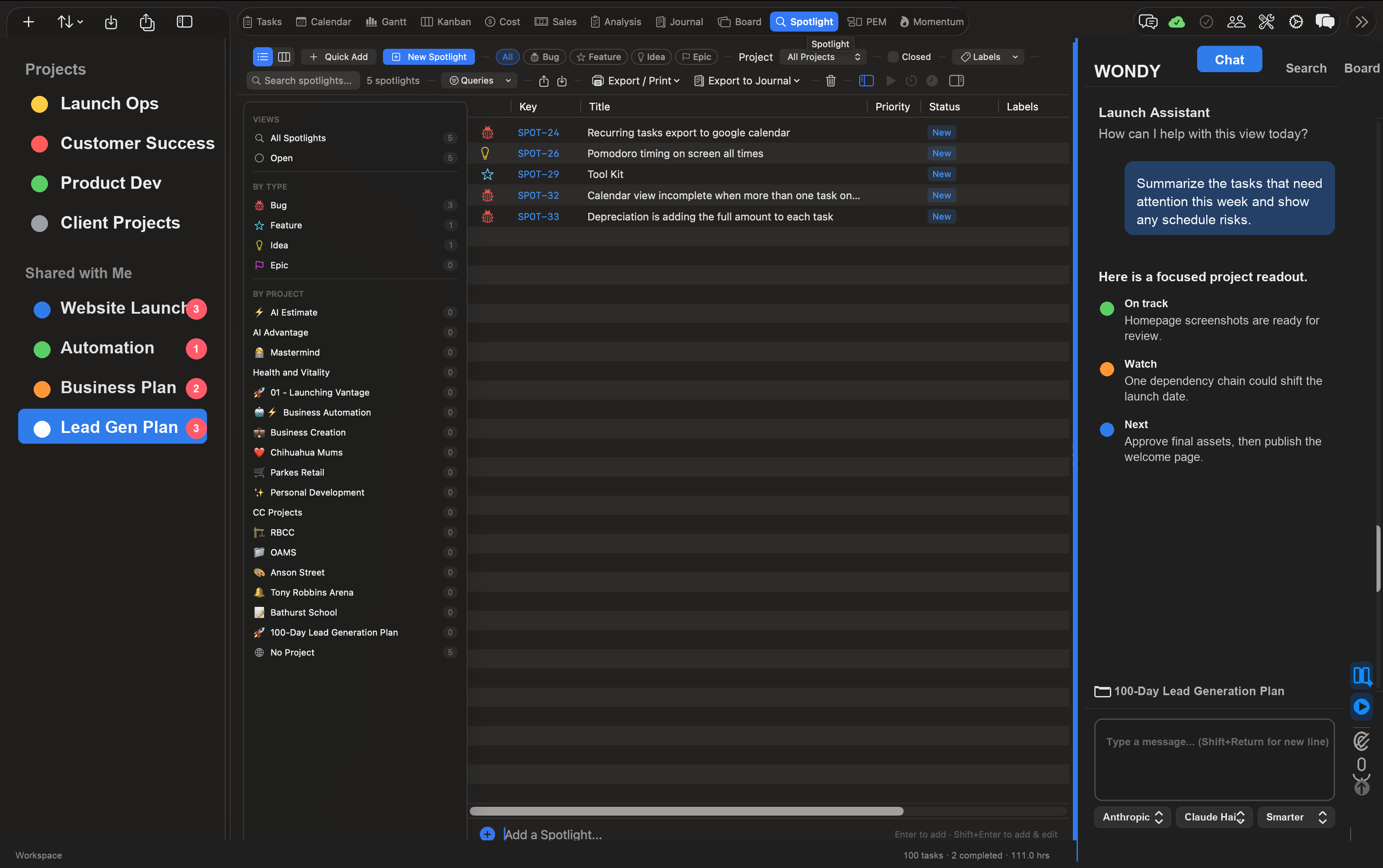This screenshot has width=1383, height=868.
Task: Click the double-chevron collapse icon at top right
Action: pyautogui.click(x=1362, y=22)
